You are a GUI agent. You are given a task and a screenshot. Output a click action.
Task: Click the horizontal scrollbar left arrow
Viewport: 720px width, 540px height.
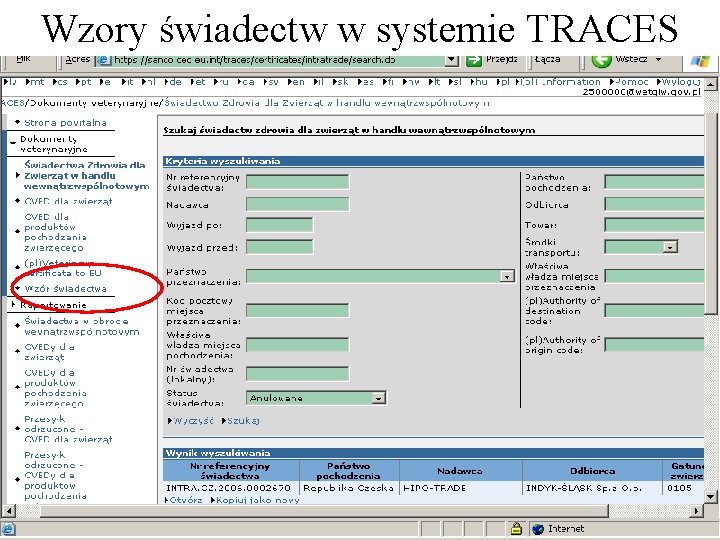(x=9, y=511)
